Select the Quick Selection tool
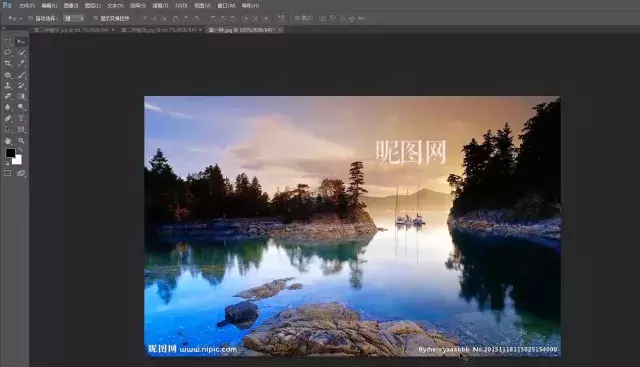Screen dimensions: 640x367 21,52
